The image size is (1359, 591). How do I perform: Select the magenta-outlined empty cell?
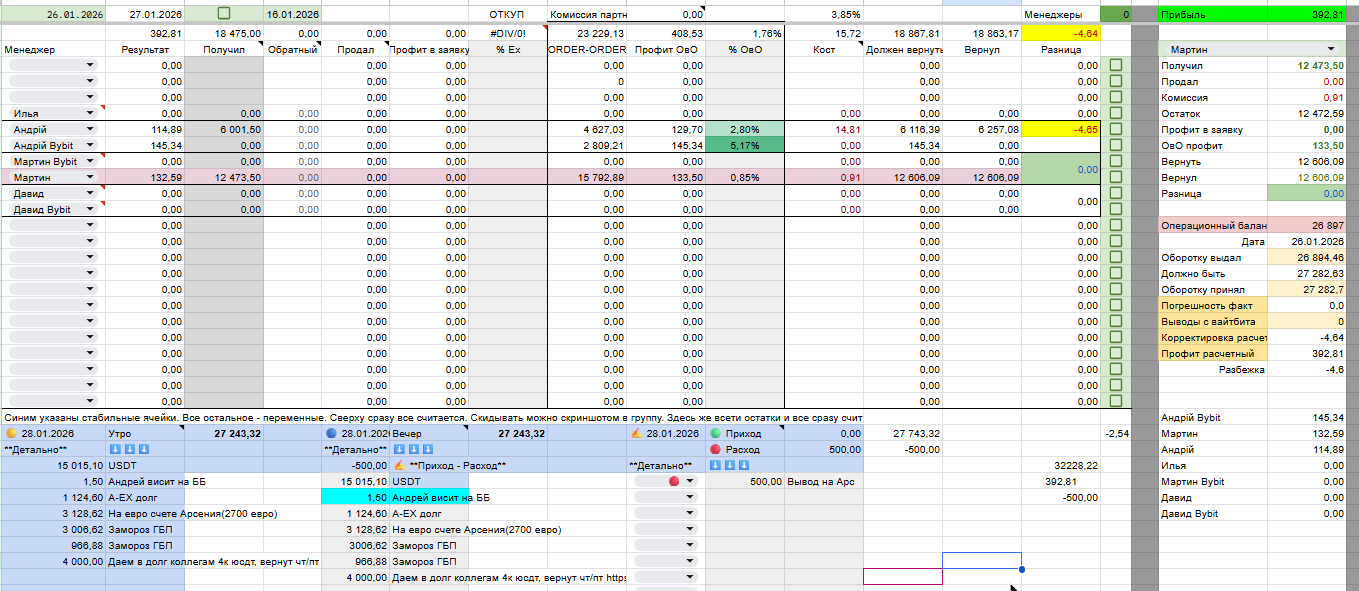point(903,576)
